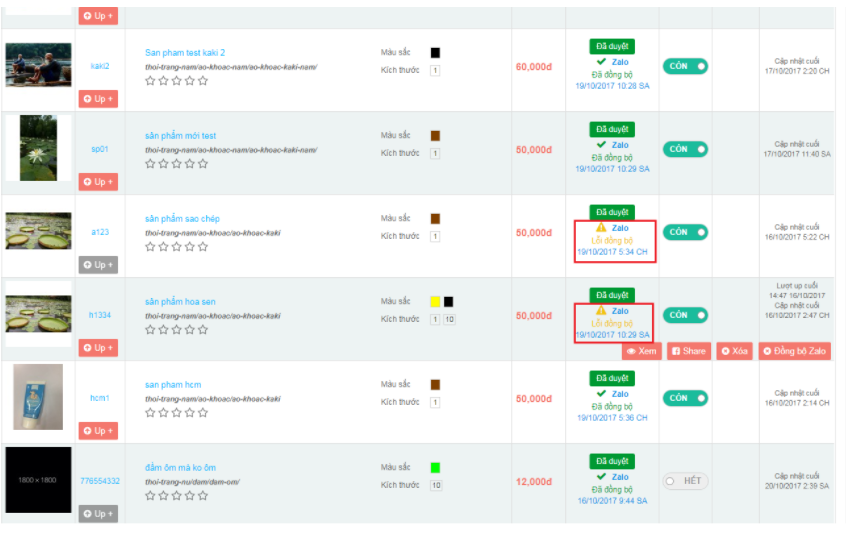Click the Facebook Share button
Viewport: 846px width, 534px height.
point(688,351)
